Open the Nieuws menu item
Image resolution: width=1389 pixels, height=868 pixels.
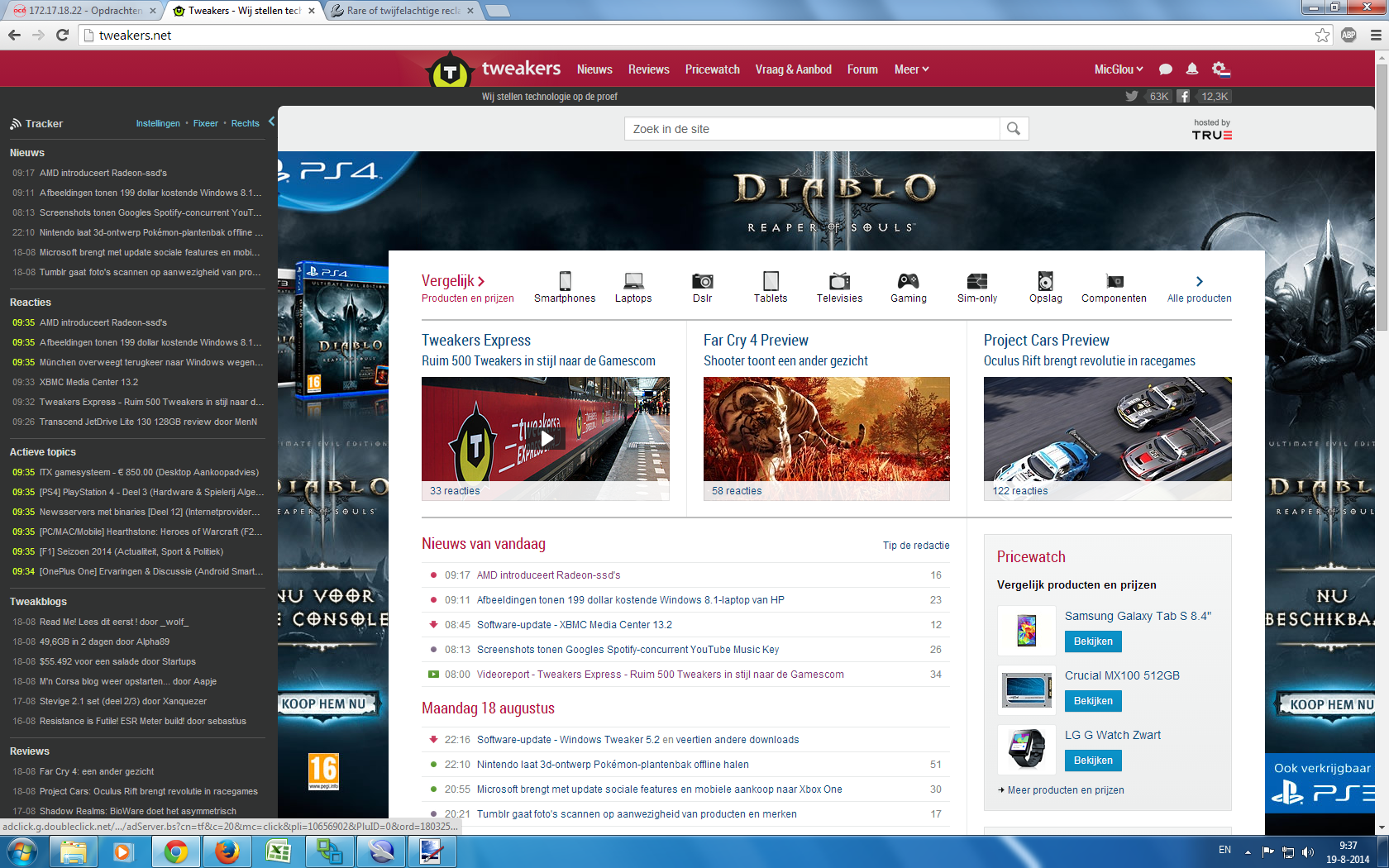(x=594, y=69)
